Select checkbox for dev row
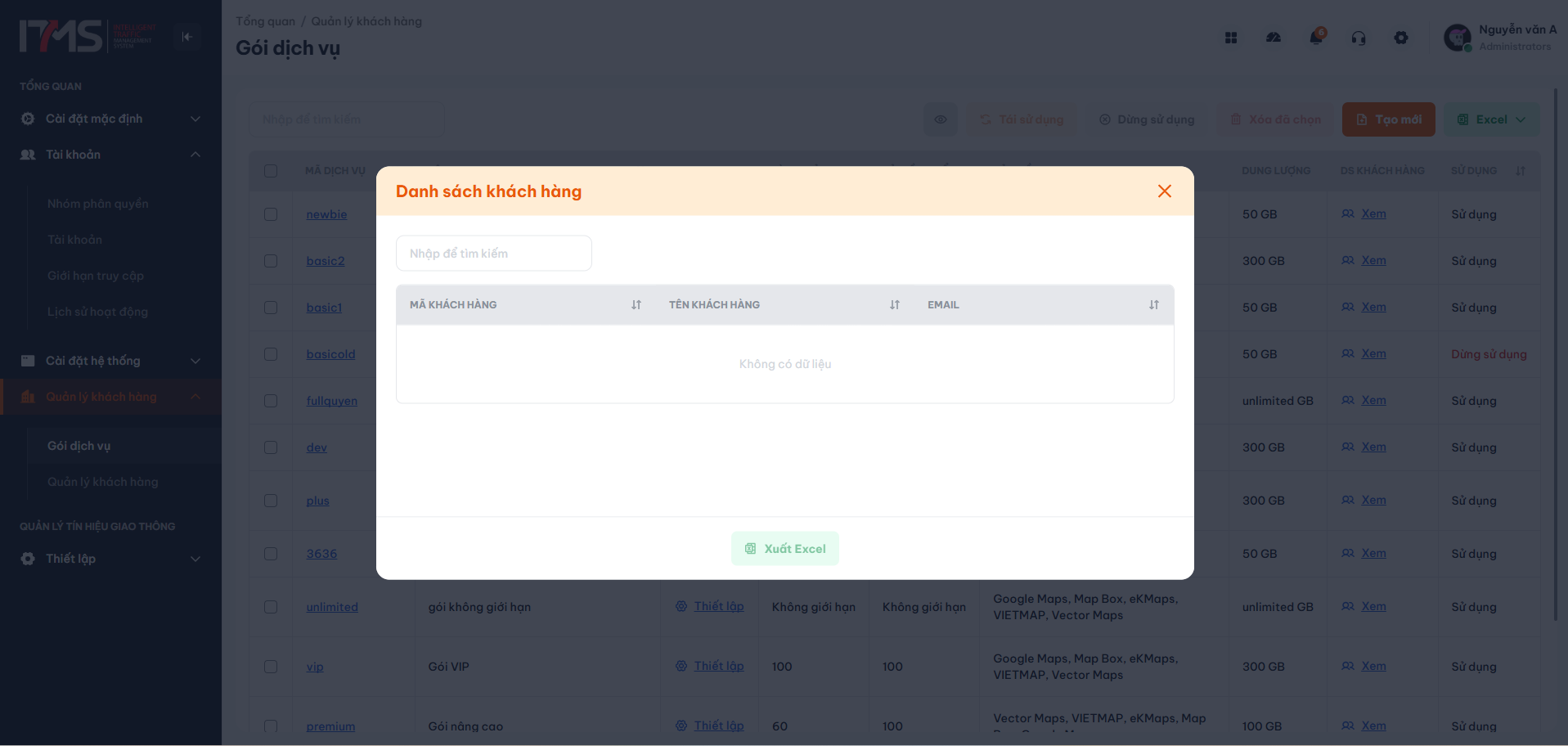This screenshot has height=746, width=1568. point(271,447)
